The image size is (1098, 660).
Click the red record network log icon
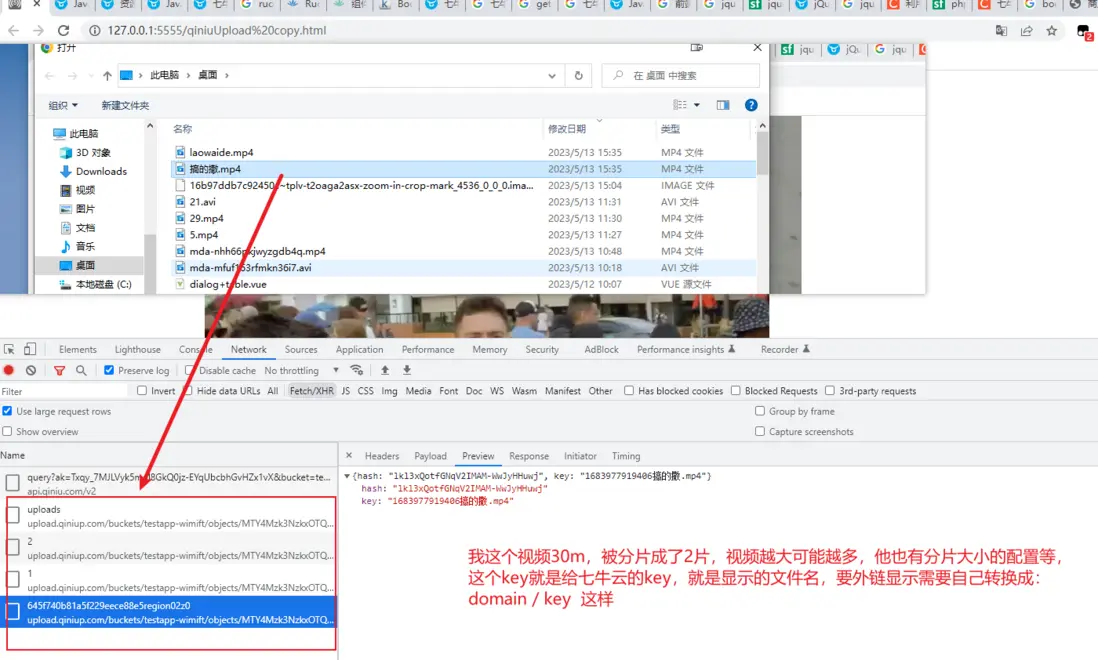(x=9, y=370)
